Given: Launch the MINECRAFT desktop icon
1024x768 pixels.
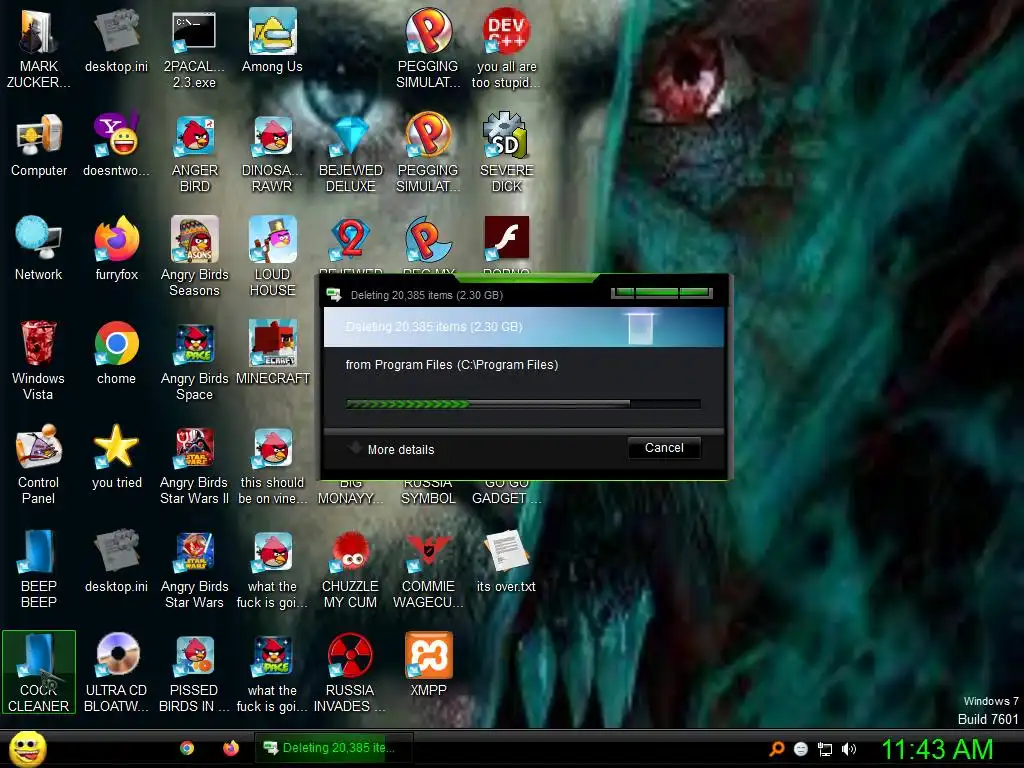Looking at the screenshot, I should [x=272, y=353].
